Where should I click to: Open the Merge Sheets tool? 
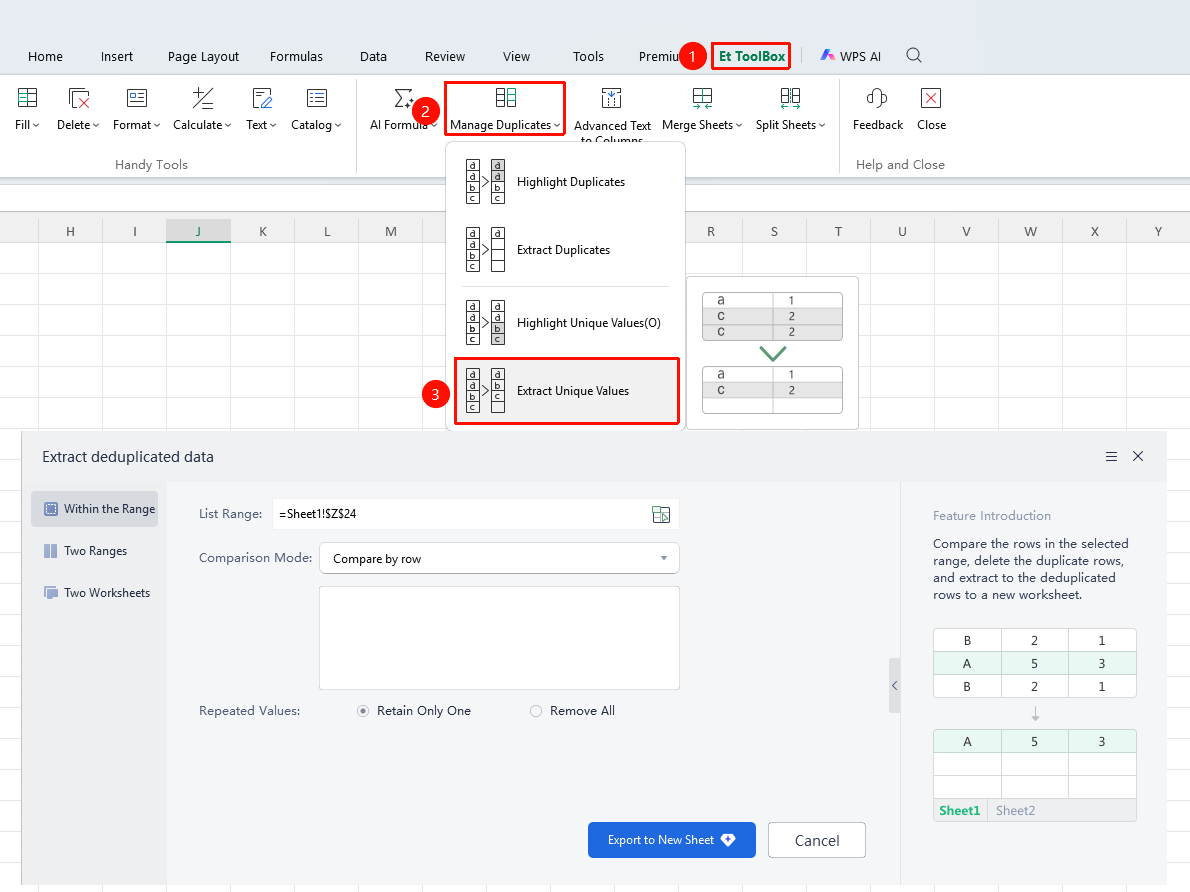(x=702, y=109)
